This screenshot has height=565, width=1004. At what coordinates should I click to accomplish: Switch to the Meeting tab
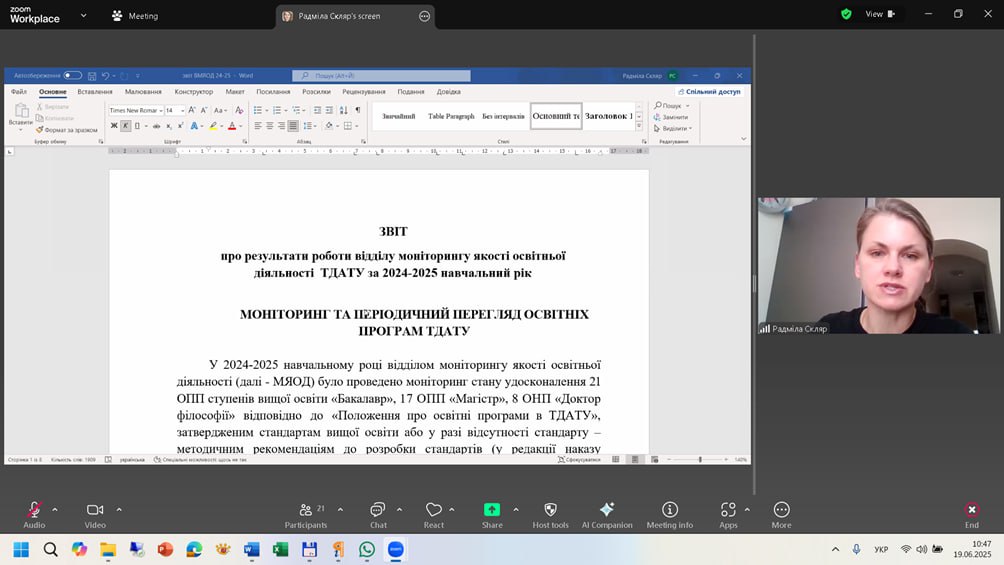point(135,16)
